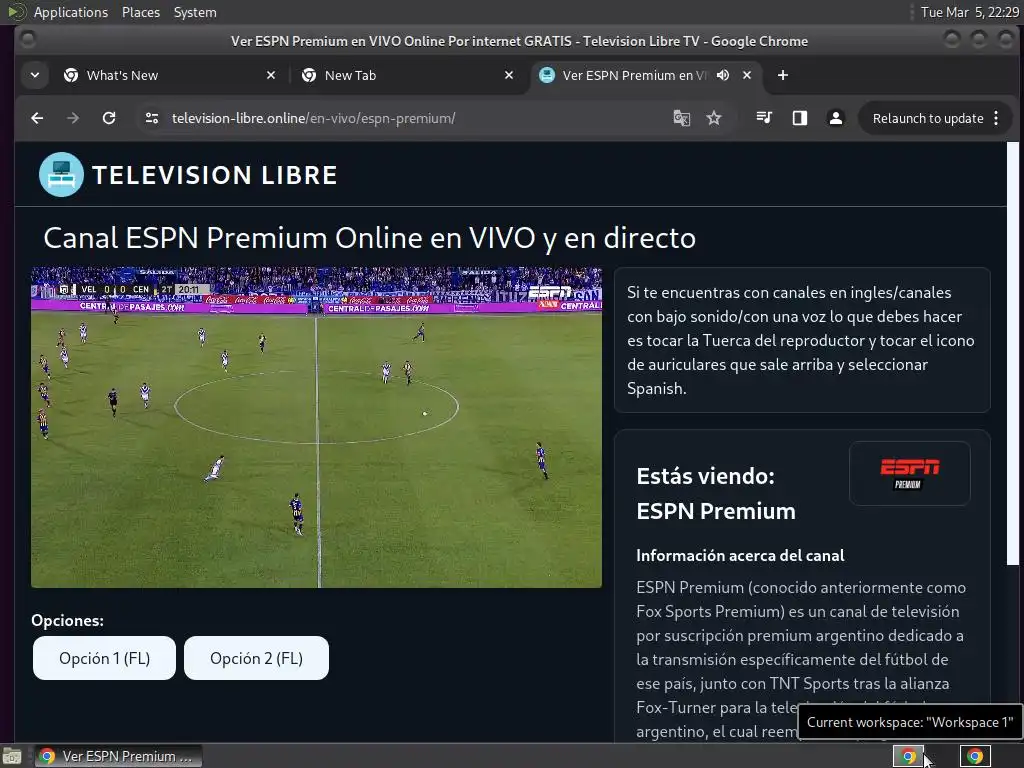Click the live soccer video player
This screenshot has height=768, width=1024.
point(316,427)
